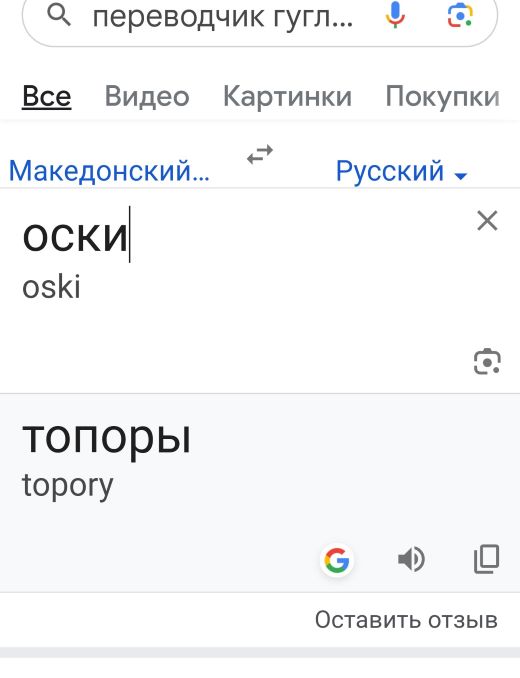Click the arrow next to Русский
Image resolution: width=520 pixels, height=678 pixels.
[461, 176]
